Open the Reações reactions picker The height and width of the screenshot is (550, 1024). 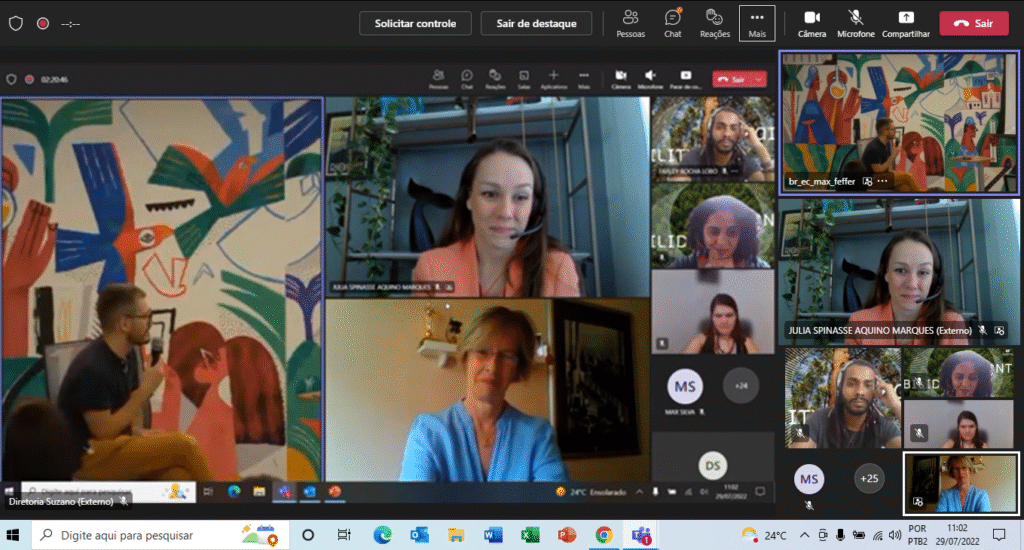pos(715,23)
